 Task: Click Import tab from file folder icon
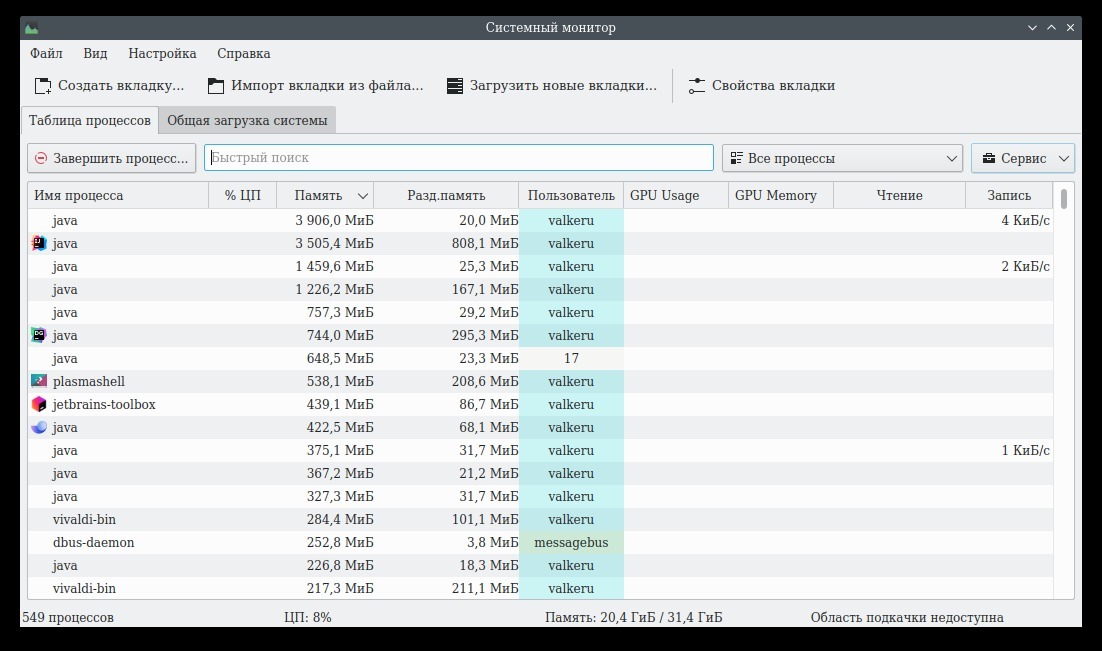click(216, 86)
